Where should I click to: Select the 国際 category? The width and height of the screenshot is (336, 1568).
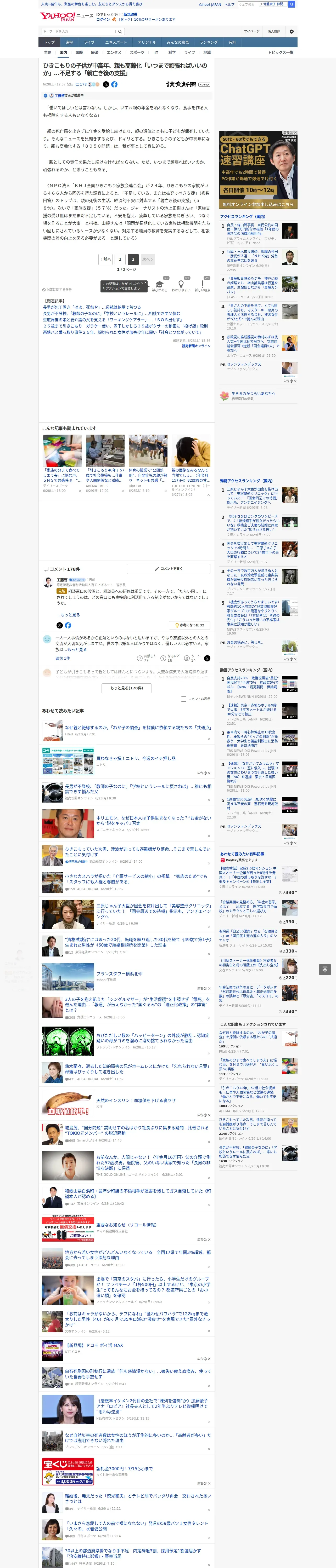(x=79, y=52)
